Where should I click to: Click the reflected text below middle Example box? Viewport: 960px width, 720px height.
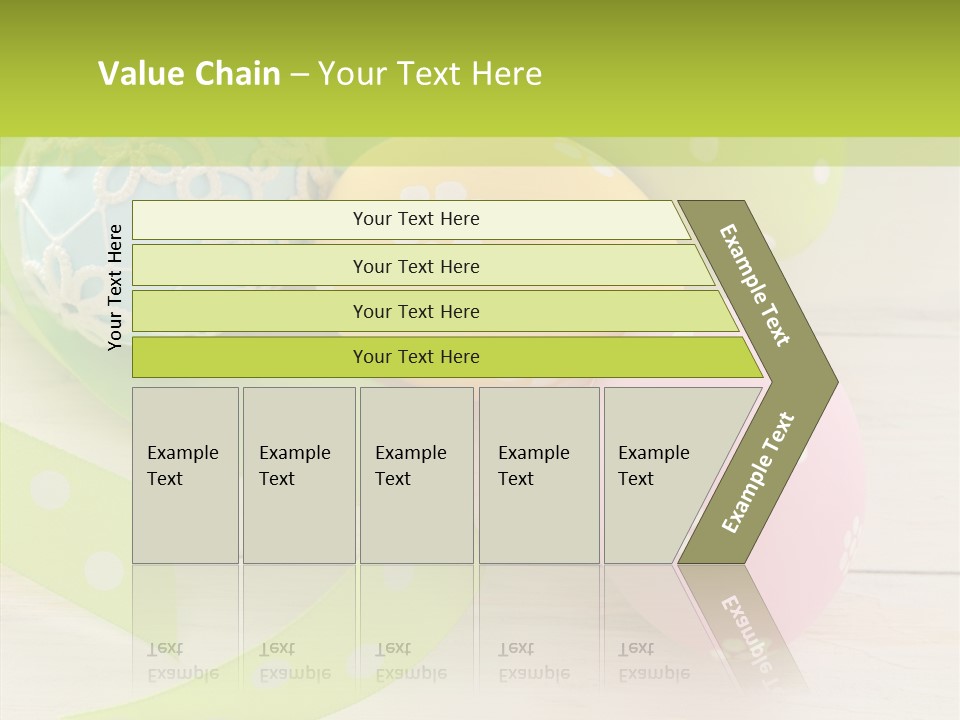[411, 660]
